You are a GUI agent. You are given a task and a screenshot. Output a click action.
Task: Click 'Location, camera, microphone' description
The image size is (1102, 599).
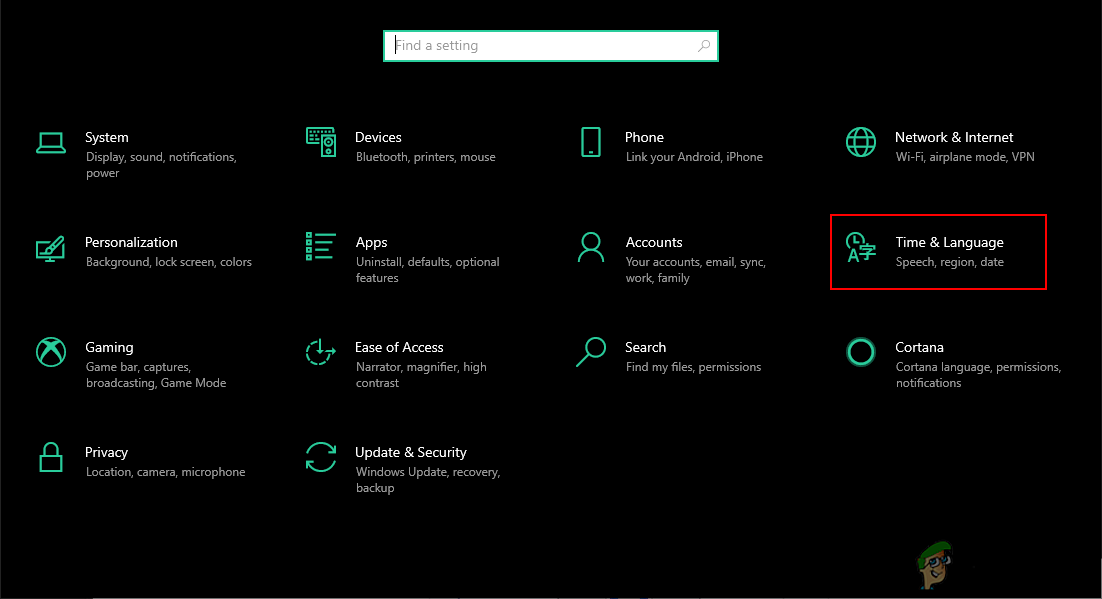tap(165, 472)
